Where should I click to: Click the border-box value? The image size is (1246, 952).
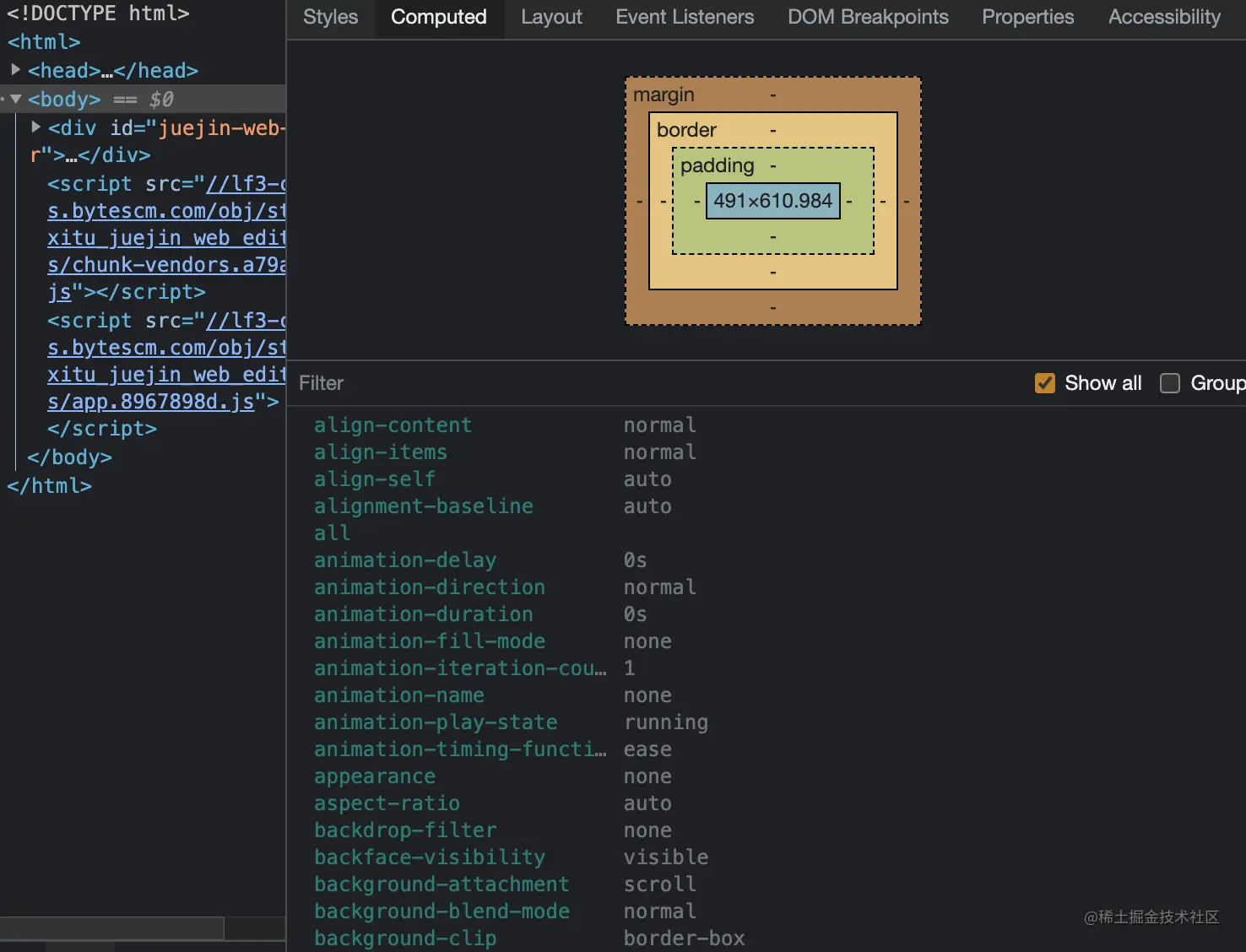(685, 938)
